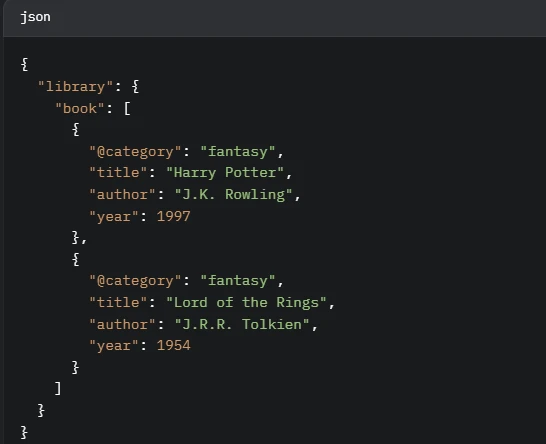The width and height of the screenshot is (546, 444).
Task: Click the "J.K. Rowling" author value
Action: 233,194
